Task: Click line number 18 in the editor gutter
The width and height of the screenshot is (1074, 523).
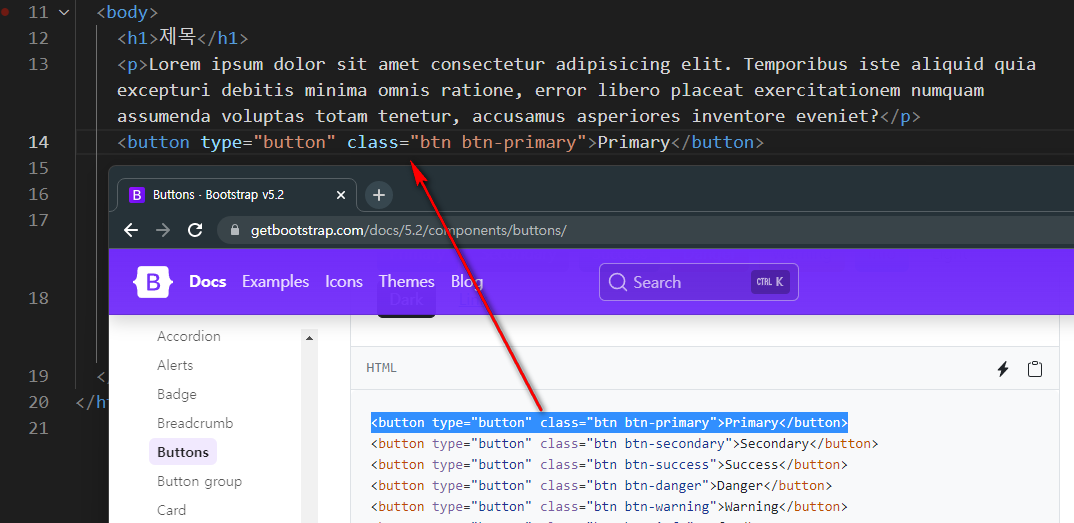Action: (39, 298)
